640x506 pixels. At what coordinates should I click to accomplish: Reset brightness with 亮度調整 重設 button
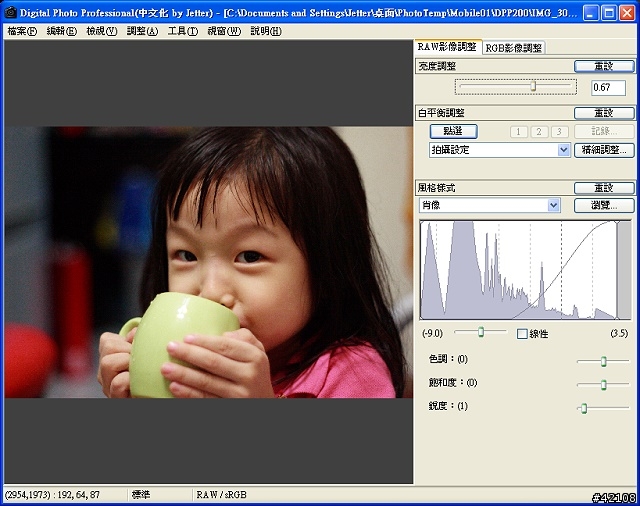604,66
